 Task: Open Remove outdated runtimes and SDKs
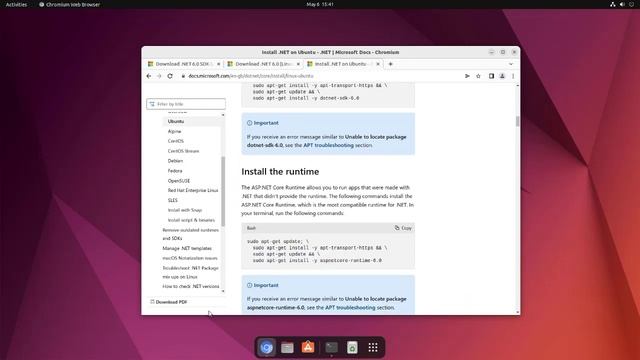tap(190, 234)
